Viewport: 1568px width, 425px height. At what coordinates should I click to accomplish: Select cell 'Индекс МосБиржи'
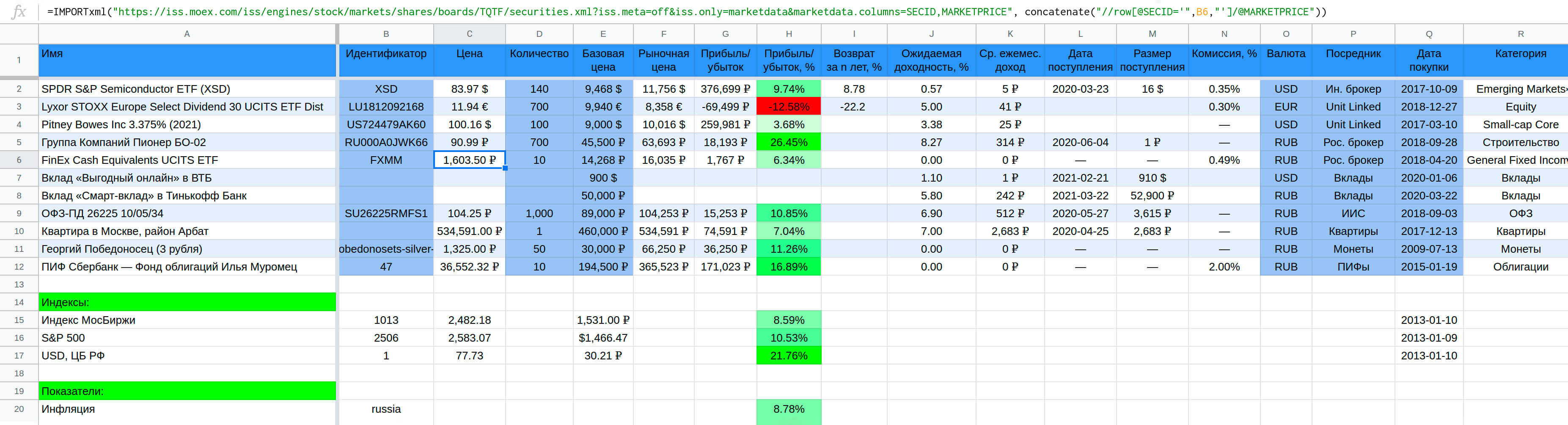click(187, 320)
